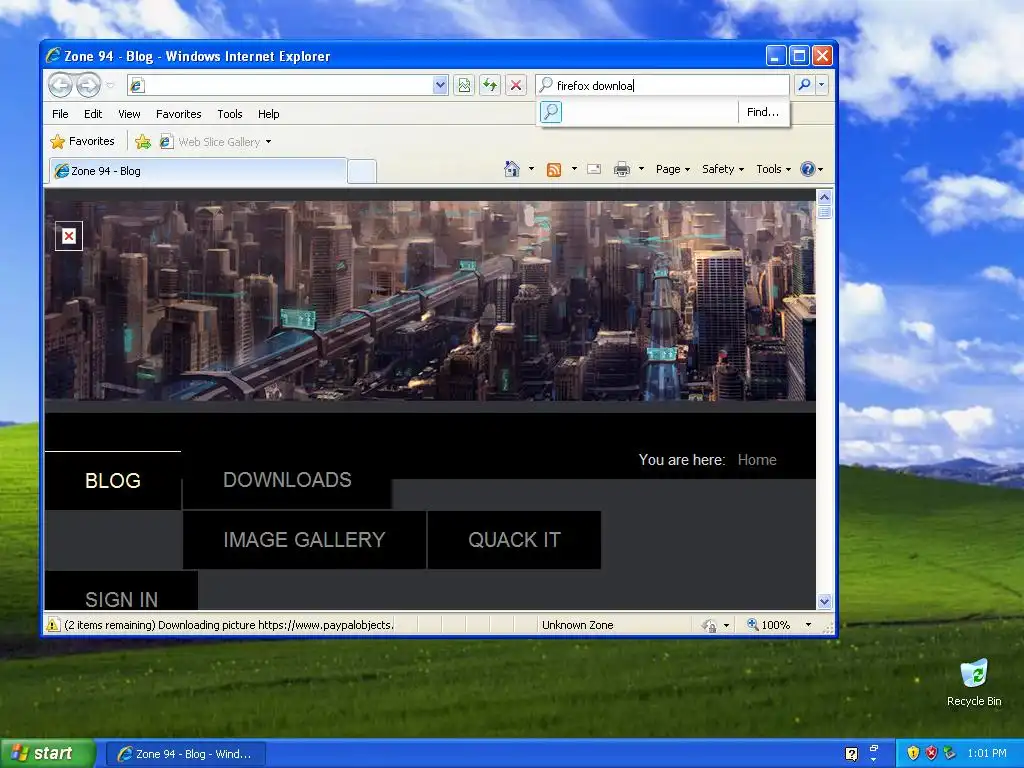Click the orange RSS Feeds icon
Image resolution: width=1024 pixels, height=768 pixels.
554,170
